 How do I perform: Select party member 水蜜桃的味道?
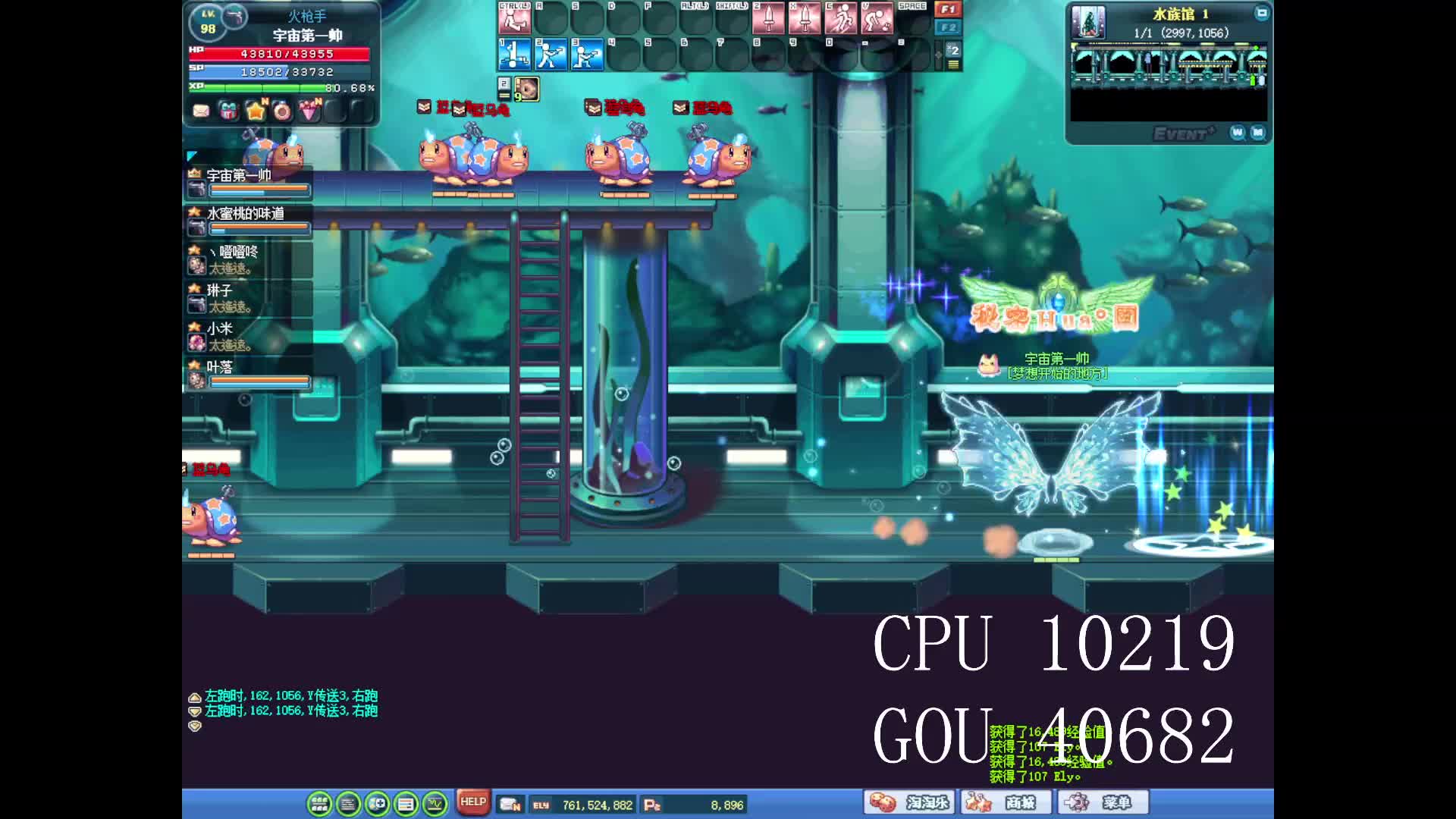pyautogui.click(x=246, y=214)
